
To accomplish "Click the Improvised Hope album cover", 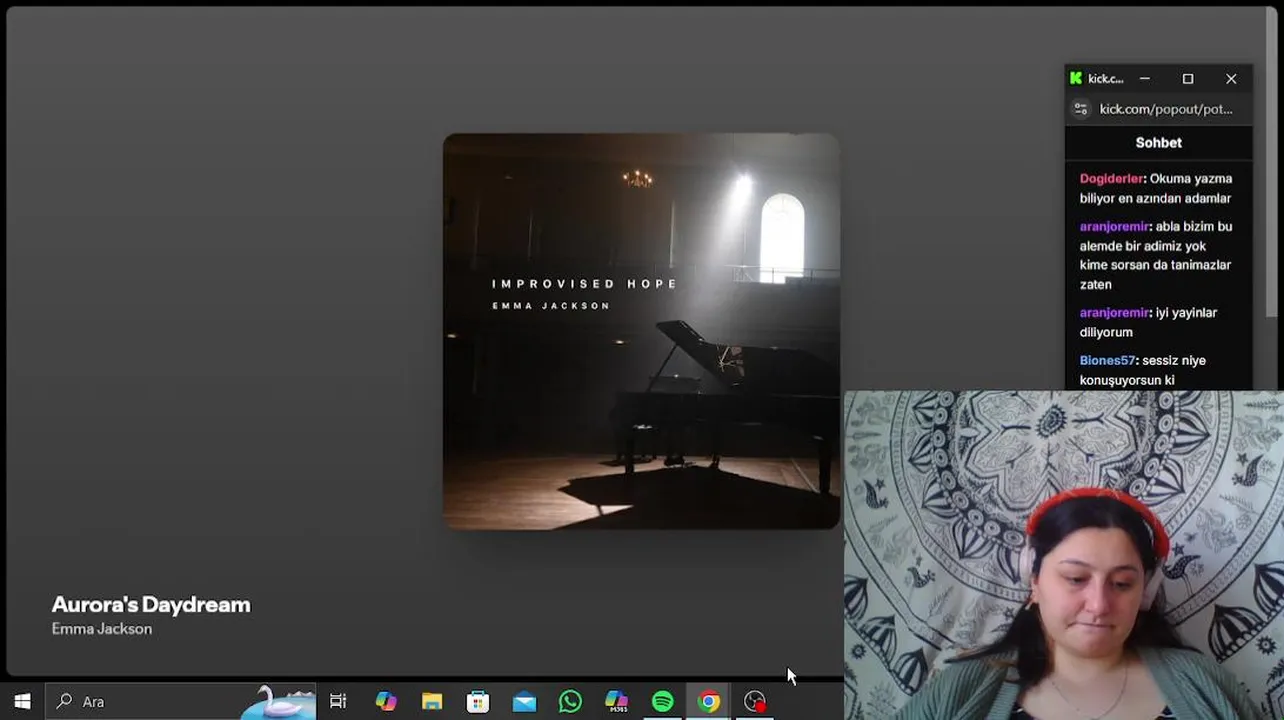I will tap(641, 331).
